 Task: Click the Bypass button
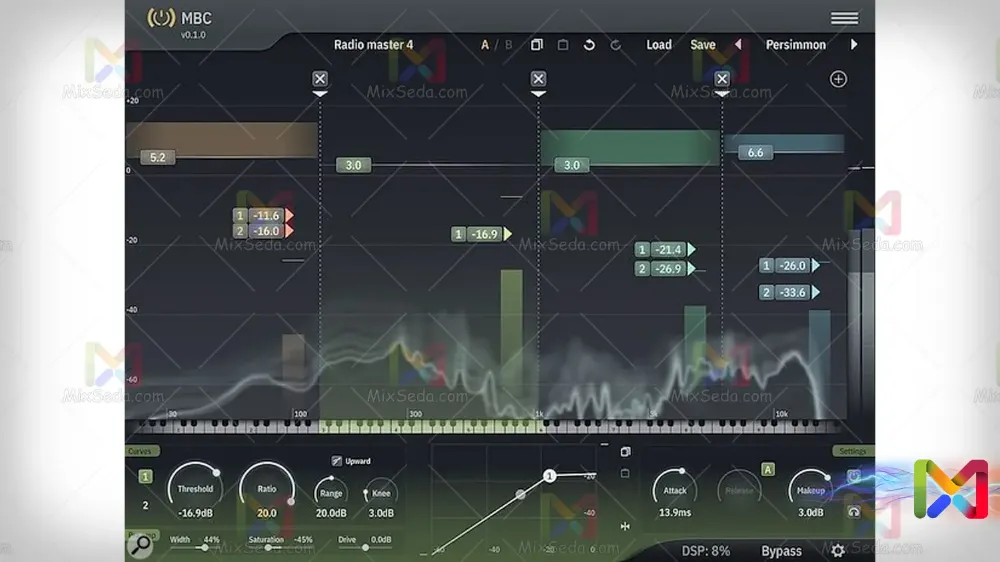tap(781, 551)
